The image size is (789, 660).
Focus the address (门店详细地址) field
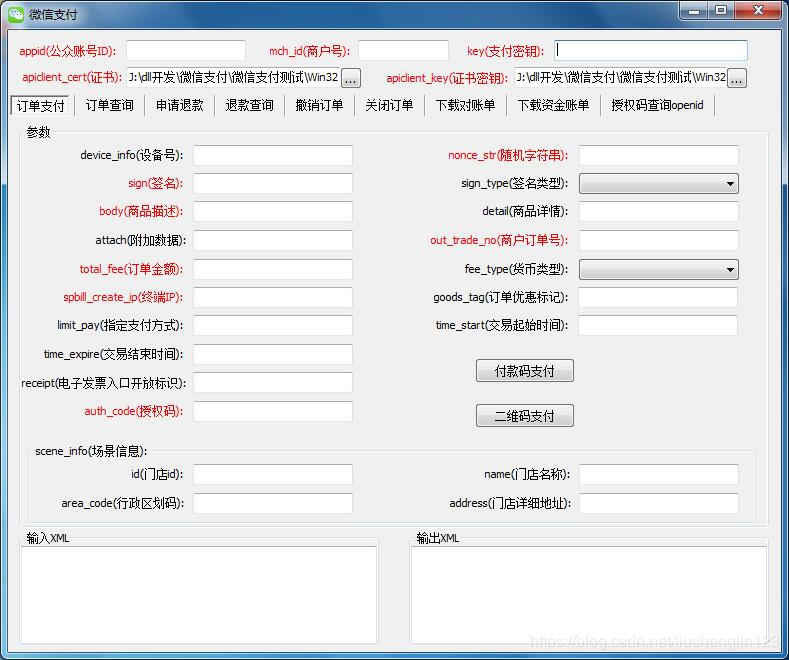(659, 503)
